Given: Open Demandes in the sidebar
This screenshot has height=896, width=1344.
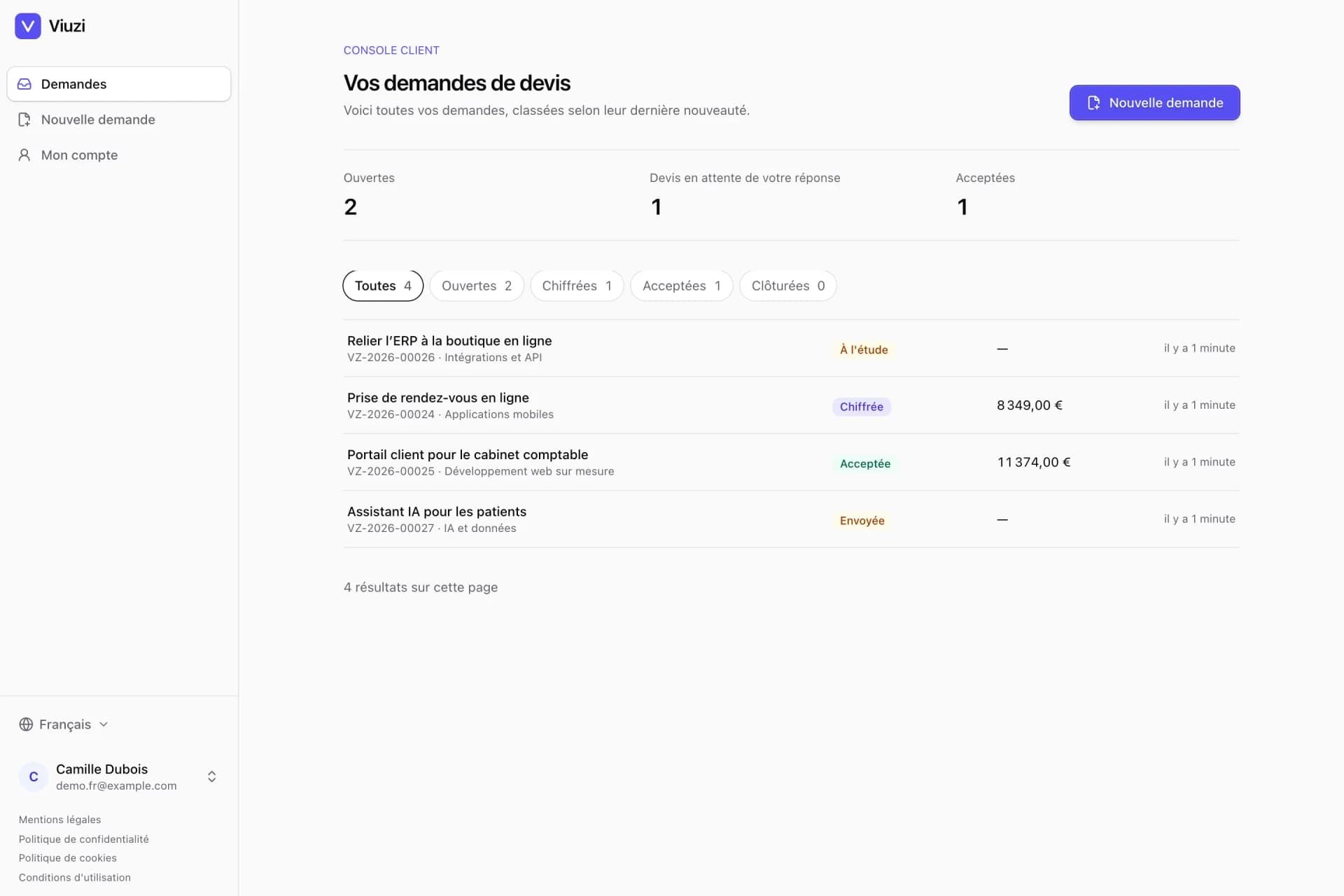Looking at the screenshot, I should point(119,84).
